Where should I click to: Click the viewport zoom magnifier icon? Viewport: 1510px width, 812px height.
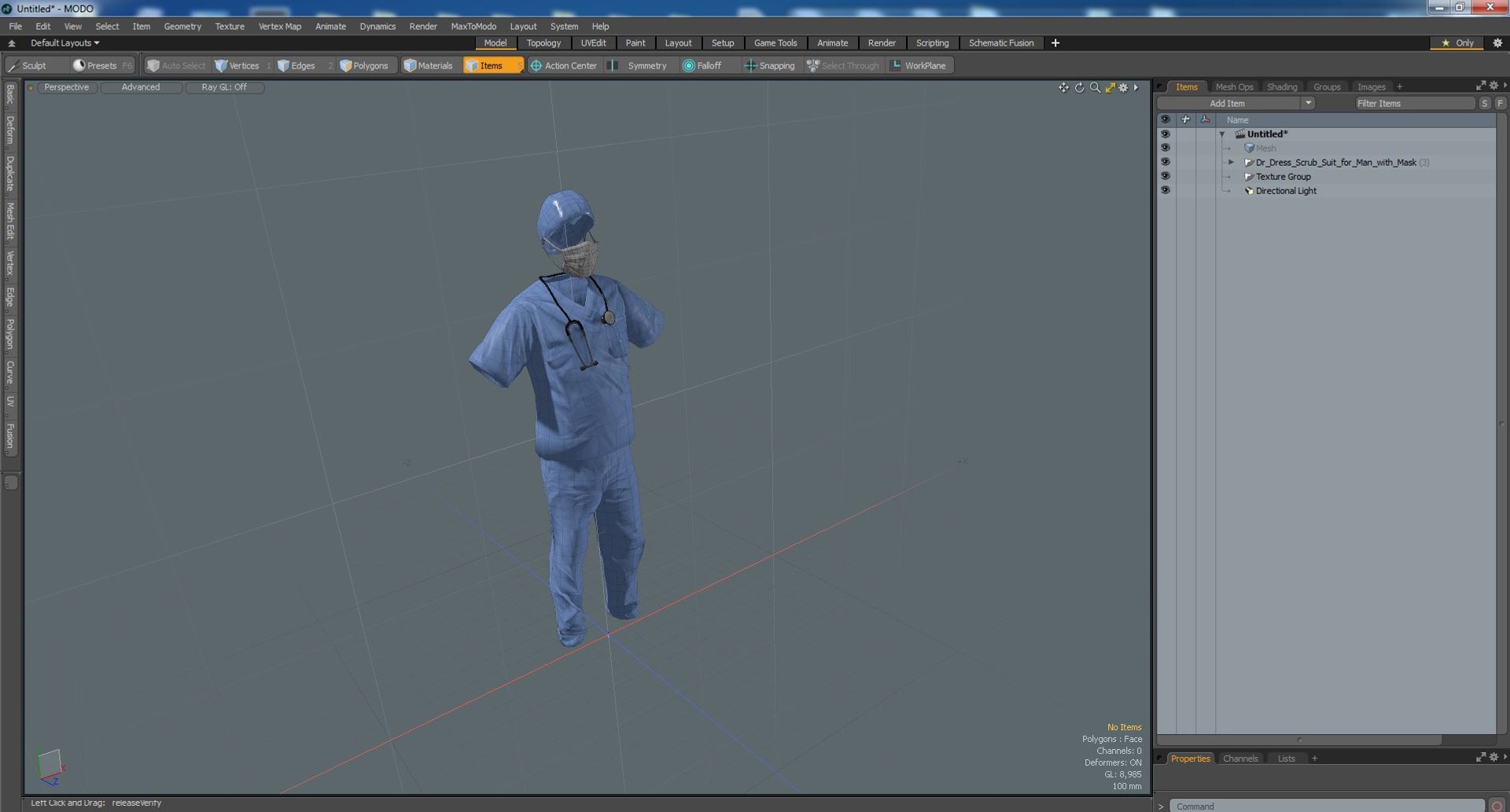point(1095,87)
